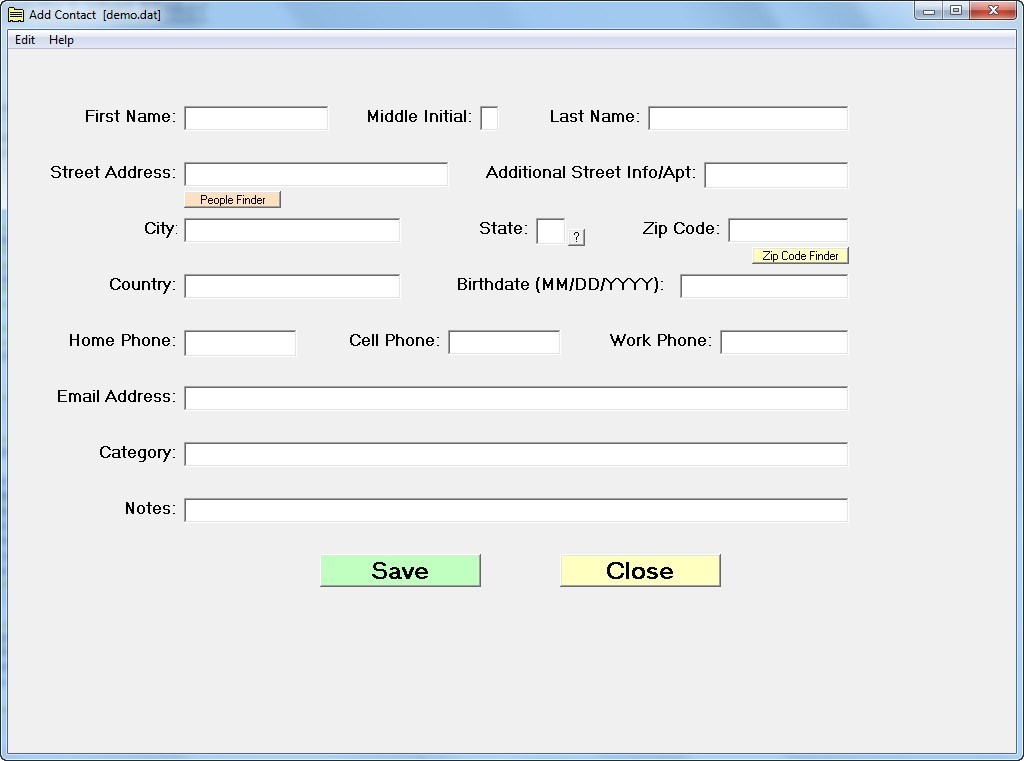1024x761 pixels.
Task: Close the Add Contact form
Action: (x=640, y=570)
